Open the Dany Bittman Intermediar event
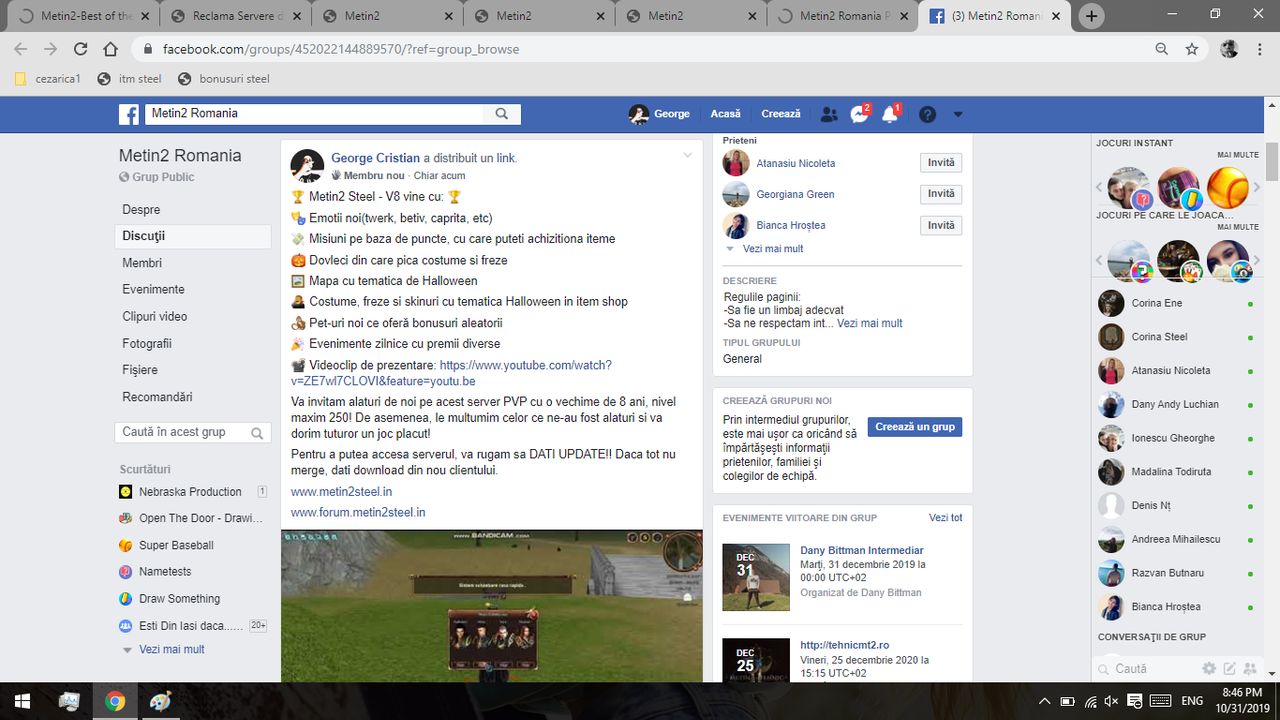The width and height of the screenshot is (1280, 720). point(861,551)
